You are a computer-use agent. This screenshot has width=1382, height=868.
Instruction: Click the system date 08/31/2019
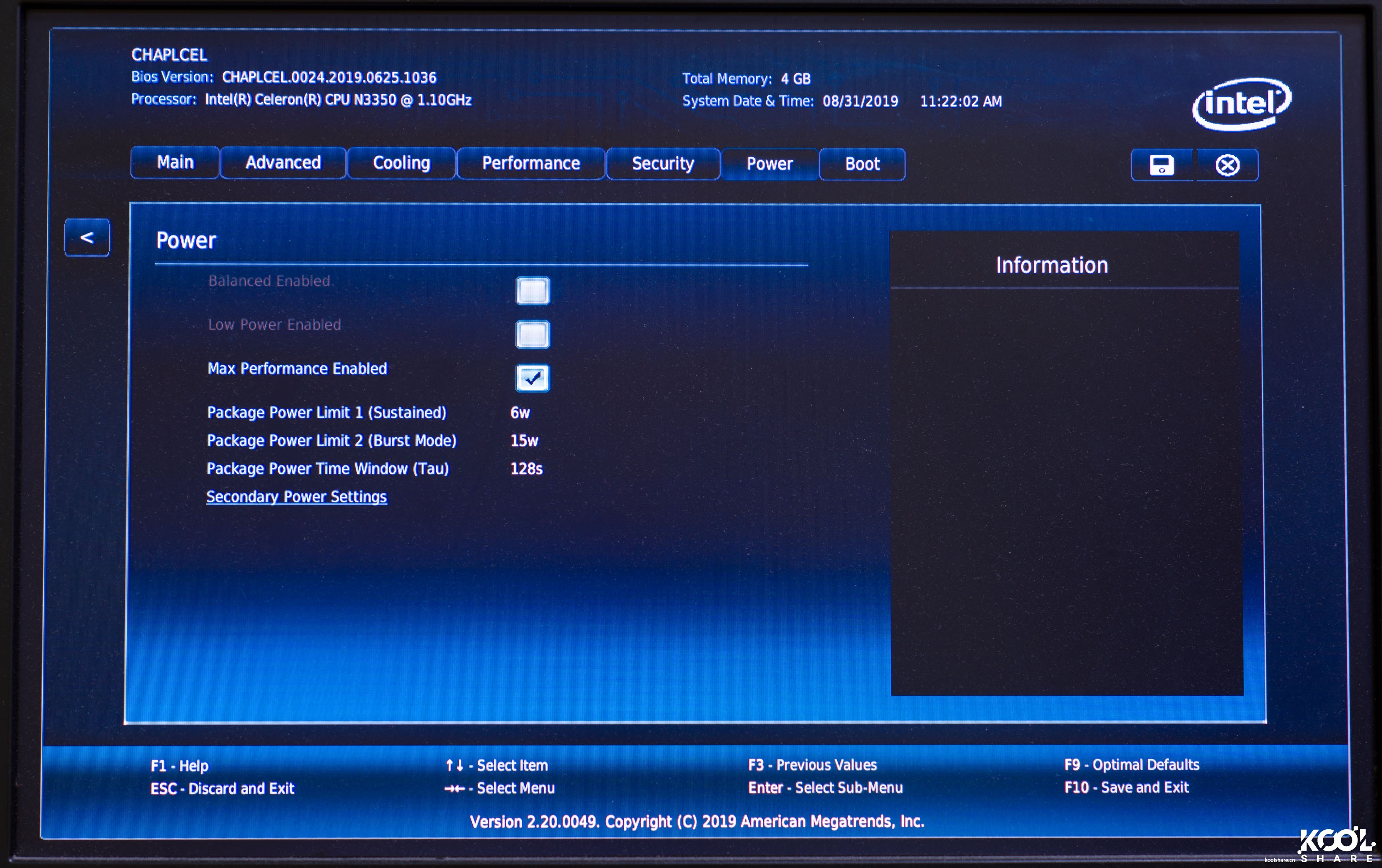[860, 101]
